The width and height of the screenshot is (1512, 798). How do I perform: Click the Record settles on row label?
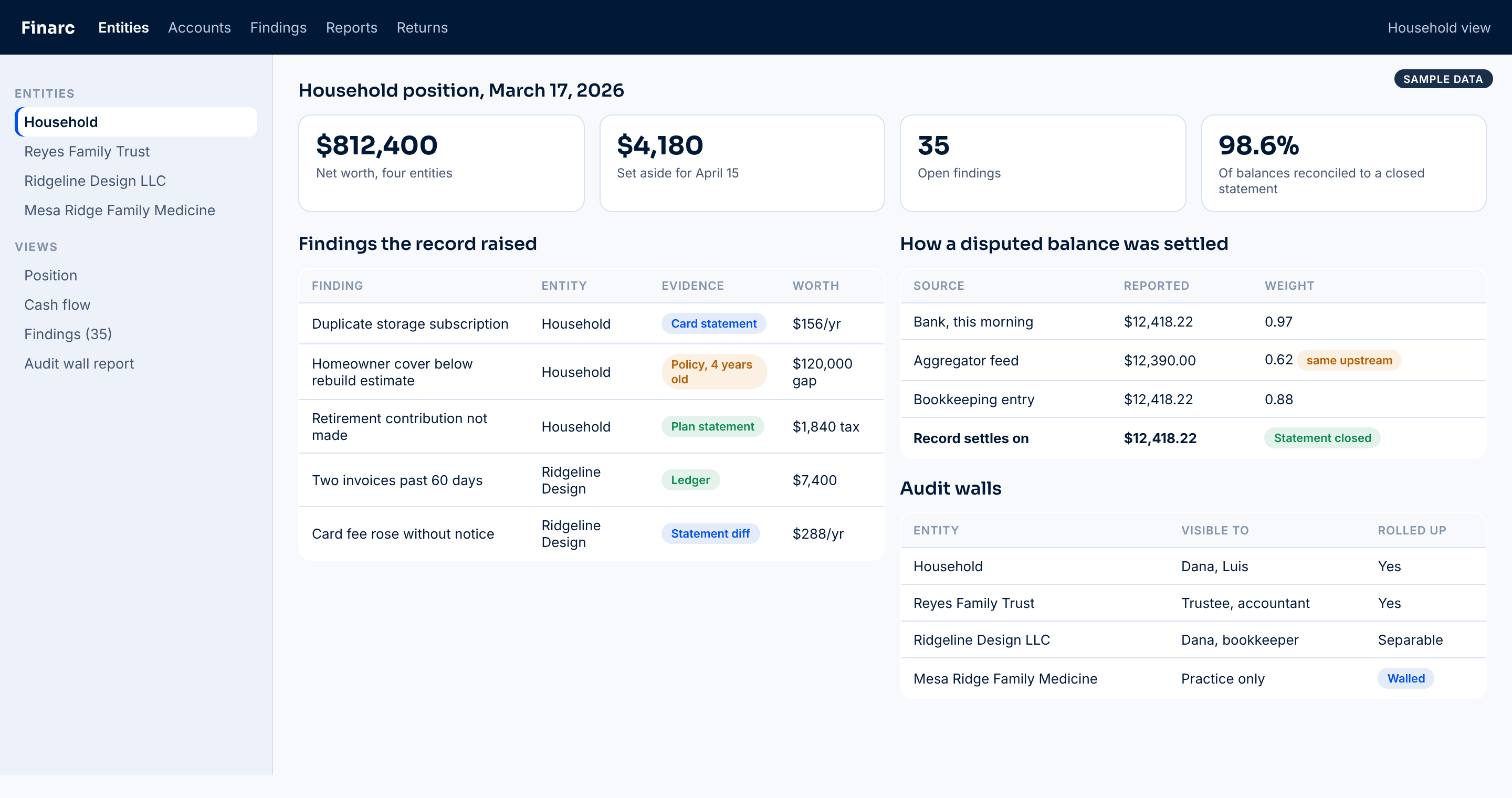click(x=971, y=438)
